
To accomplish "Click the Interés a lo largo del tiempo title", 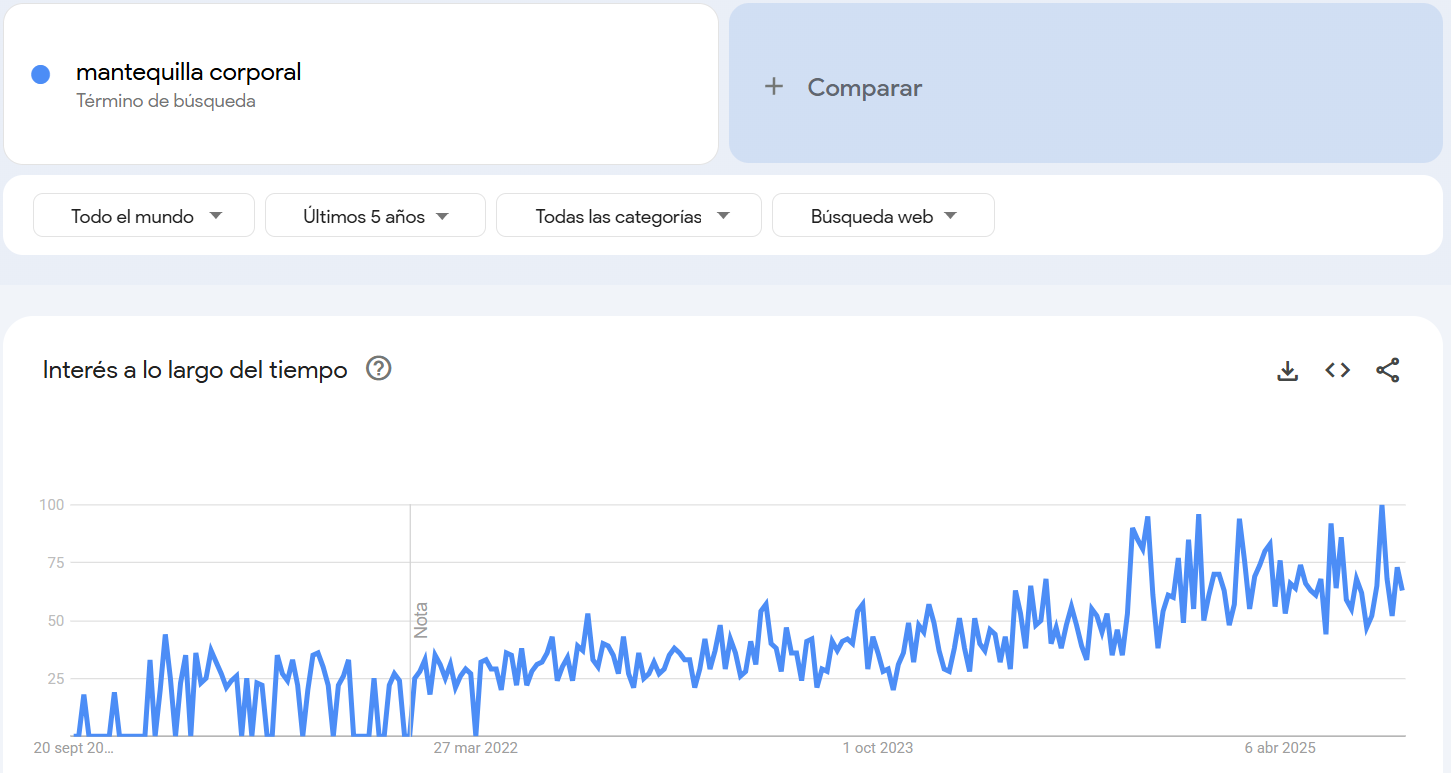I will coord(195,370).
